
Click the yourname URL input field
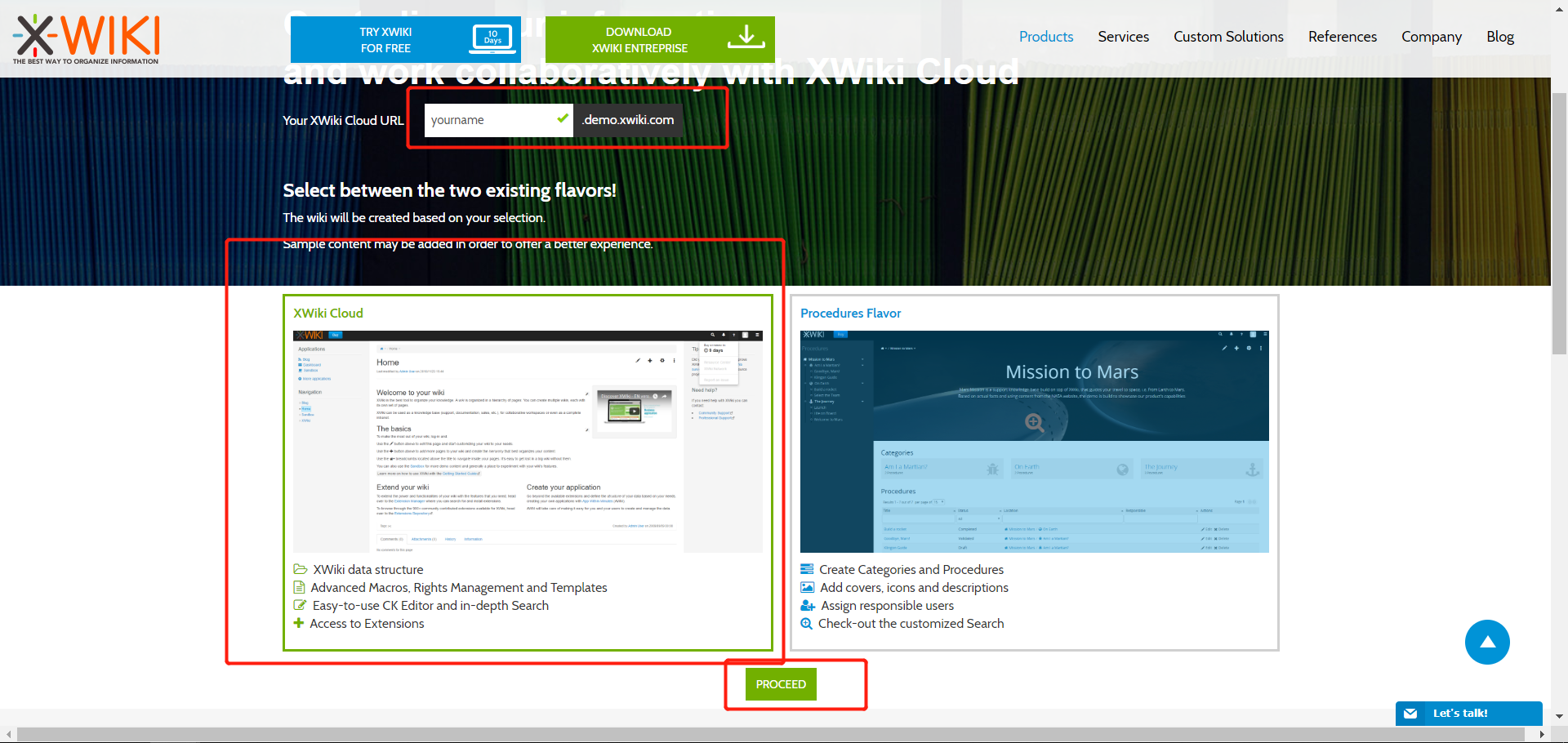coord(498,120)
